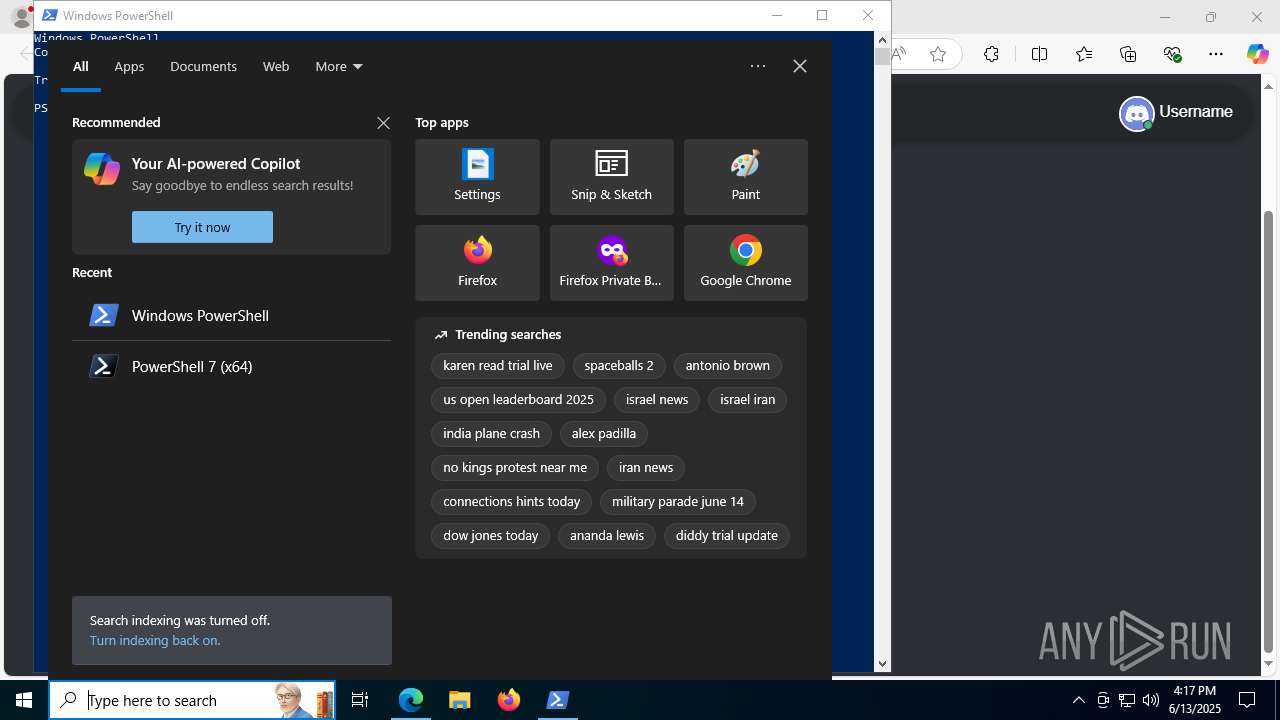
Task: Launch Google Chrome from Top apps
Action: point(745,263)
